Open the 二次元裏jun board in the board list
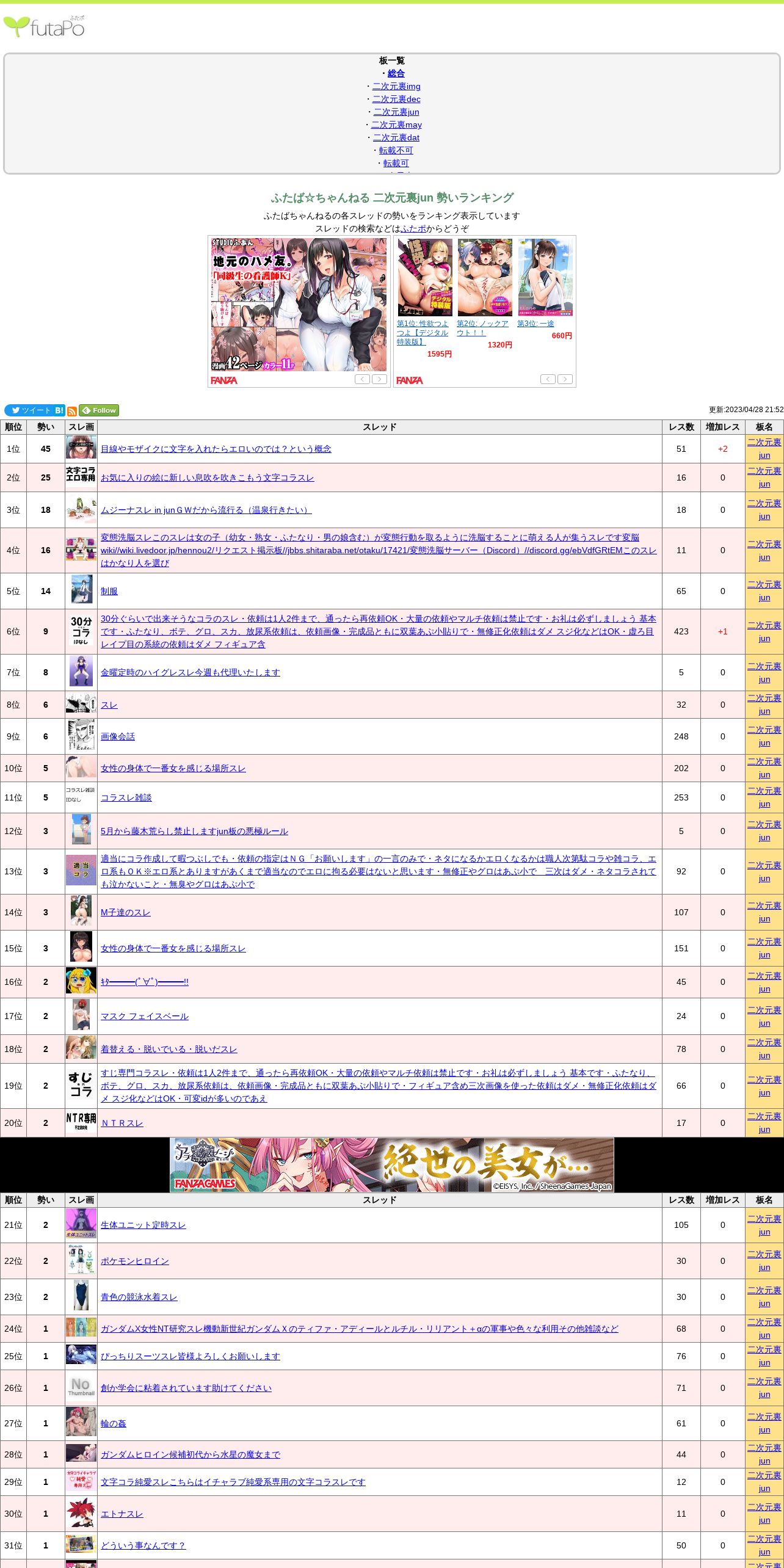 [x=396, y=112]
